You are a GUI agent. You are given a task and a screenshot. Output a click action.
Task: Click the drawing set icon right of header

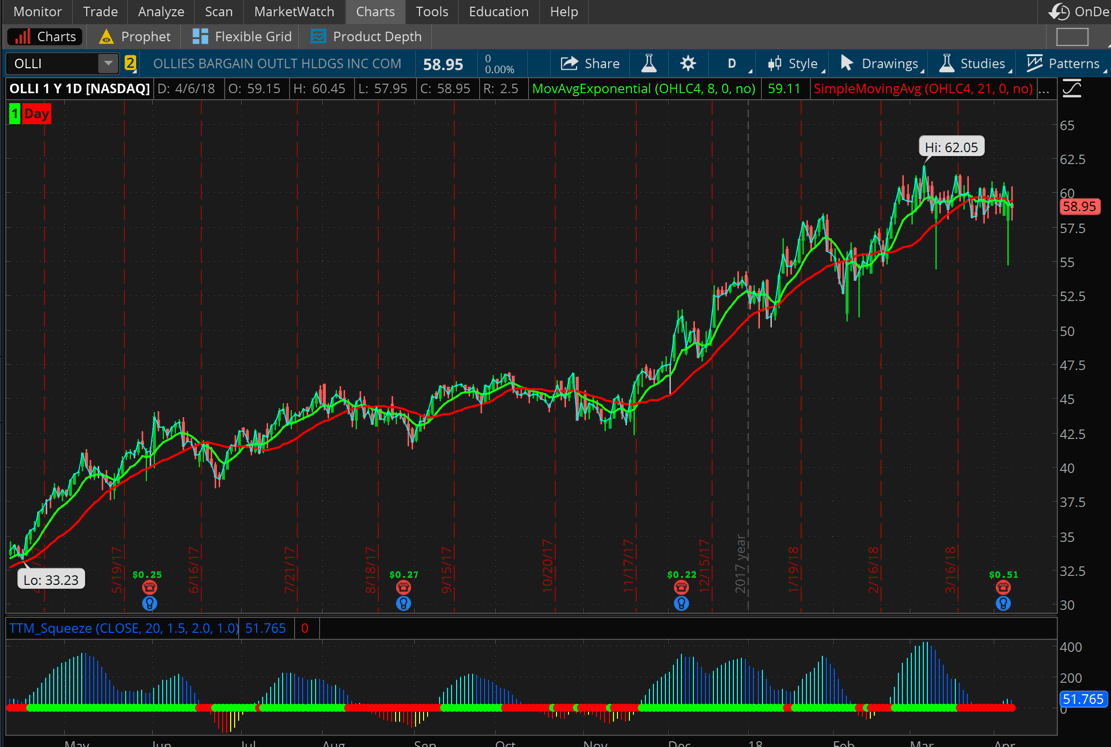coord(1072,89)
